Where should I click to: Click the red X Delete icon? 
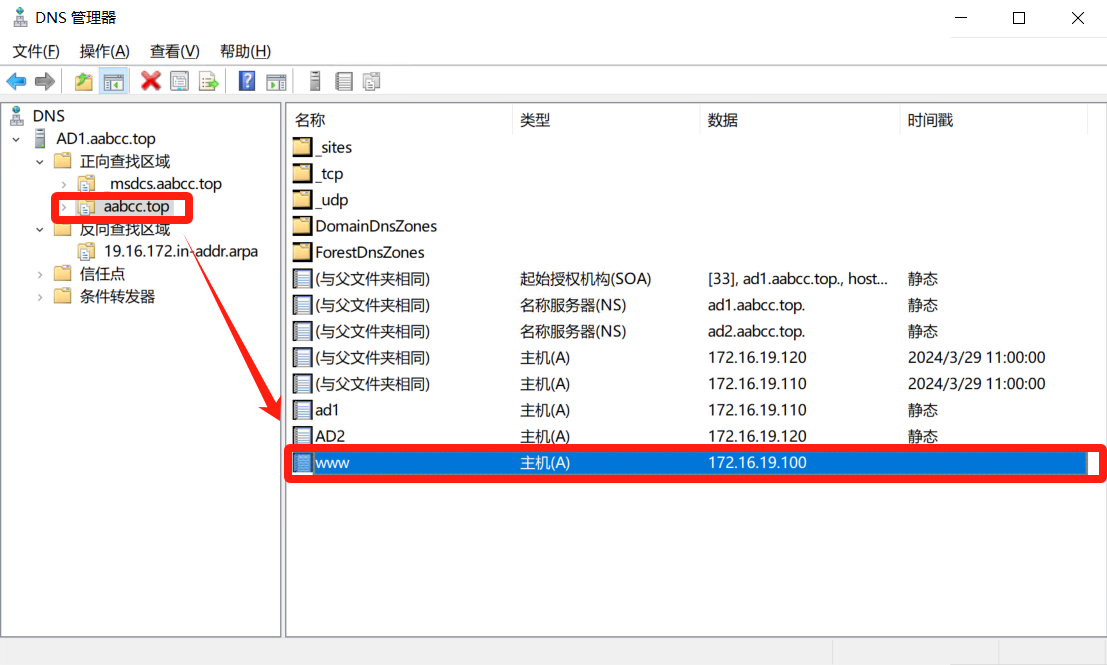pyautogui.click(x=151, y=81)
